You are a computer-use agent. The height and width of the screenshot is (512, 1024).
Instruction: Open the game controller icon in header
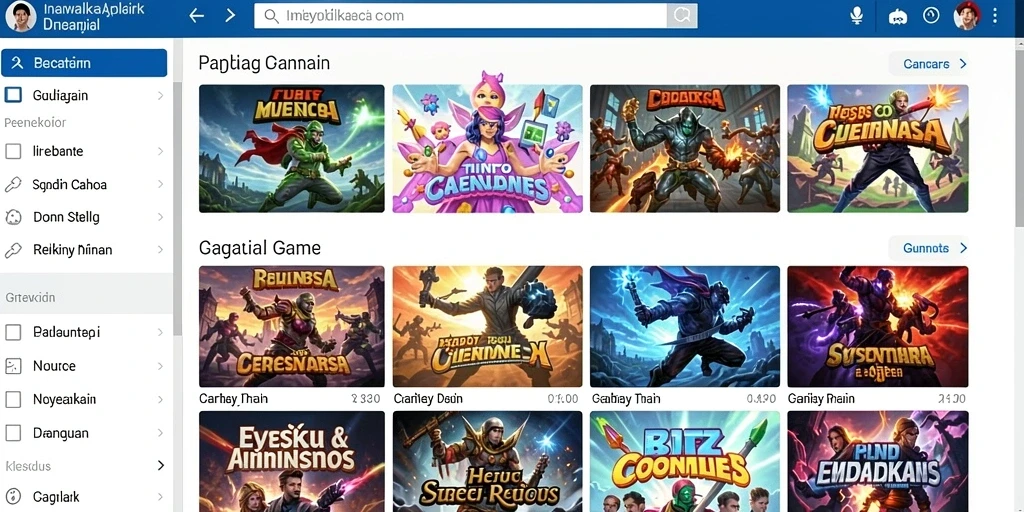[x=898, y=16]
